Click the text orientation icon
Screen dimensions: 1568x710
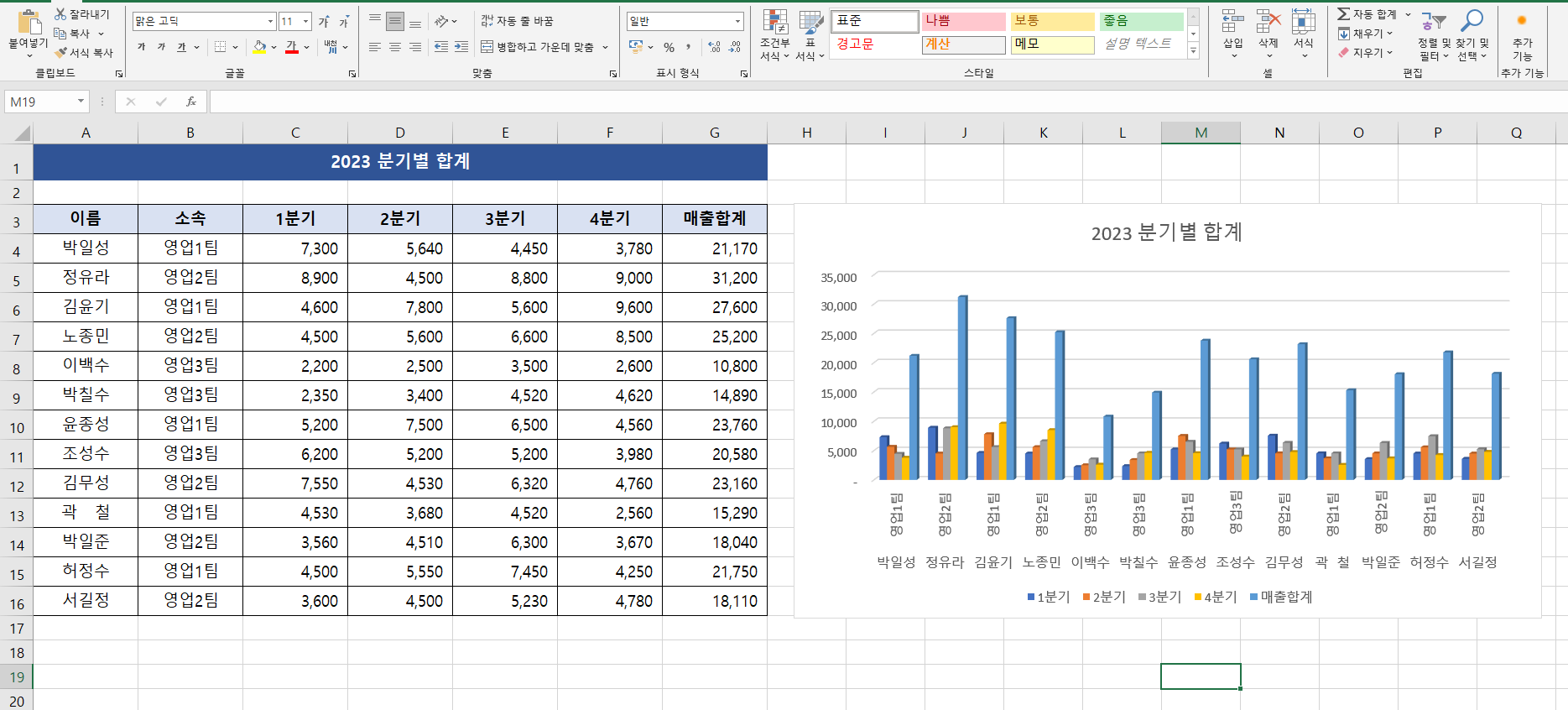pos(442,21)
